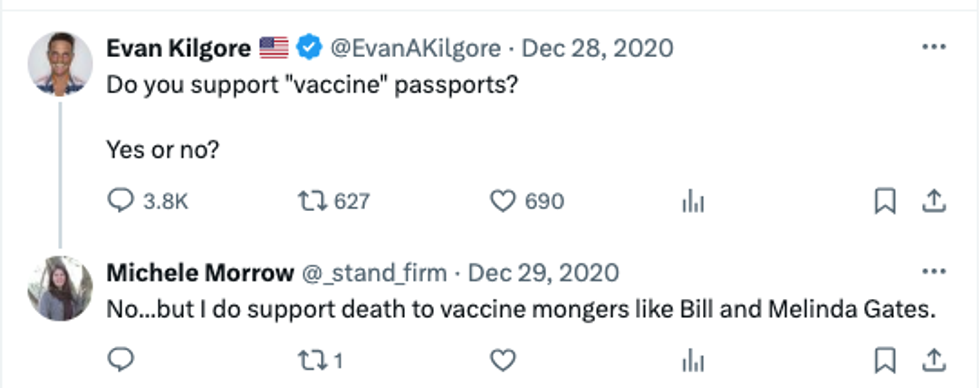Click Evan Kilgore's profile avatar
Image resolution: width=980 pixels, height=388 pixels.
pyautogui.click(x=61, y=64)
